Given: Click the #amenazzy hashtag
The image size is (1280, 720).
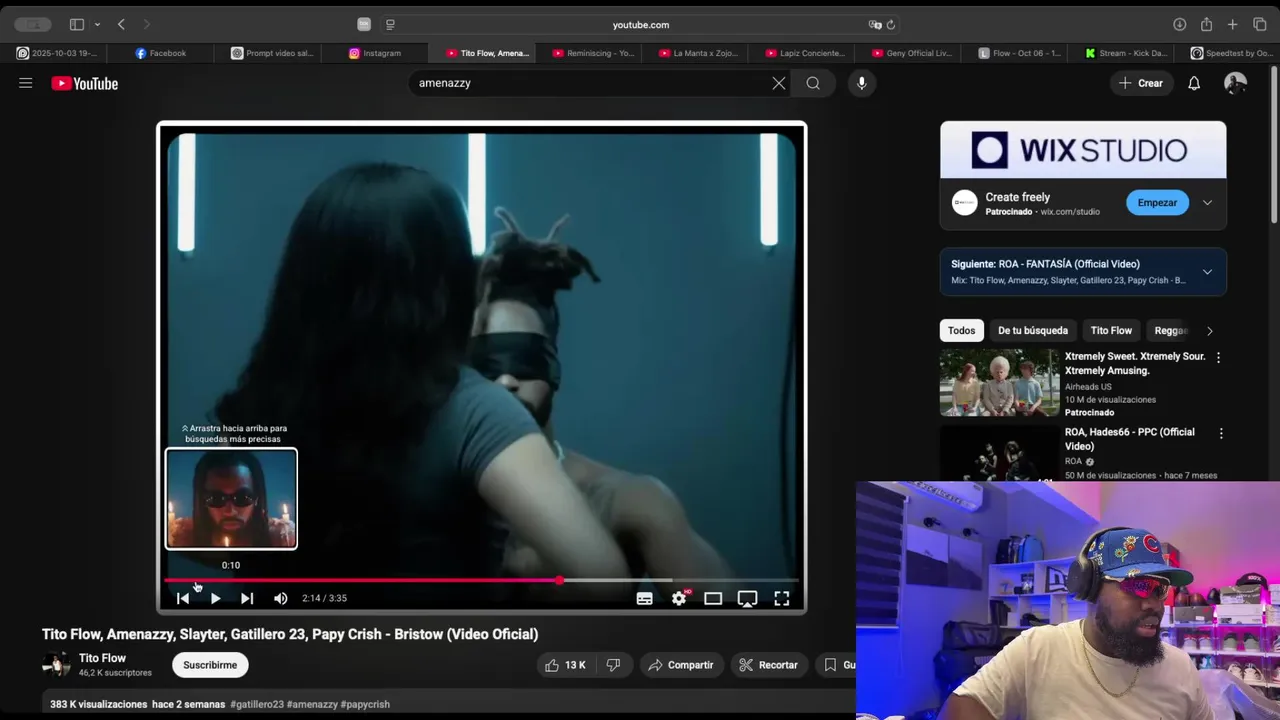Looking at the screenshot, I should (312, 704).
